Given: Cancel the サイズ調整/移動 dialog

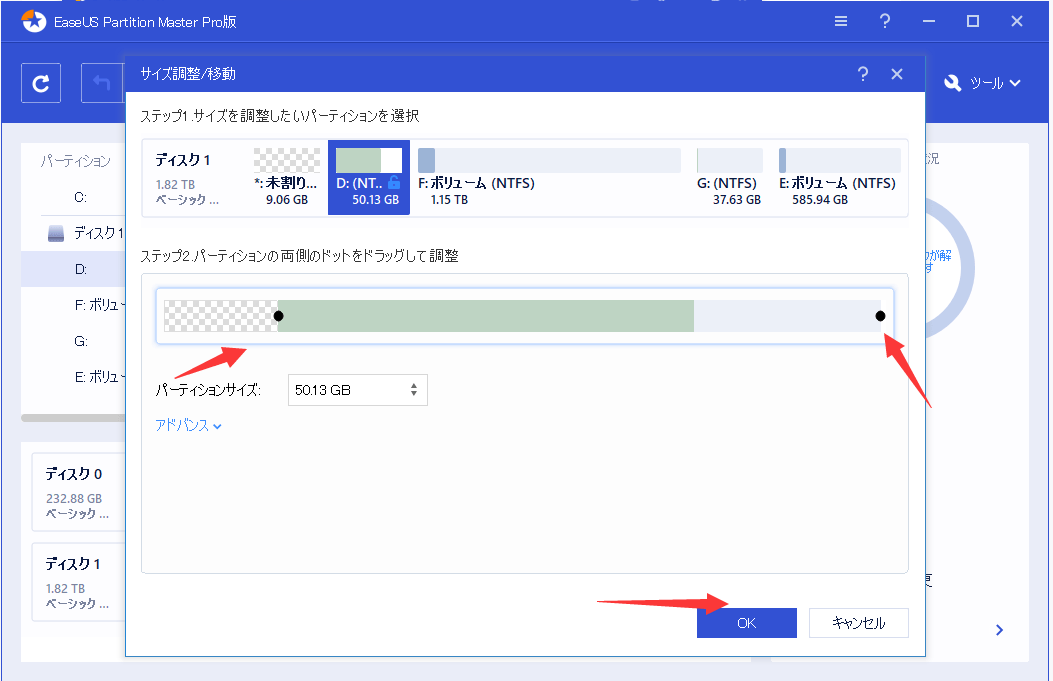Looking at the screenshot, I should click(859, 622).
